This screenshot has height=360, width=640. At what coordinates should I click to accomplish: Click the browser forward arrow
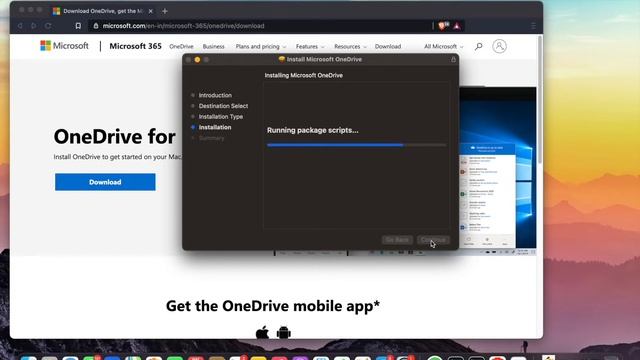[33, 26]
